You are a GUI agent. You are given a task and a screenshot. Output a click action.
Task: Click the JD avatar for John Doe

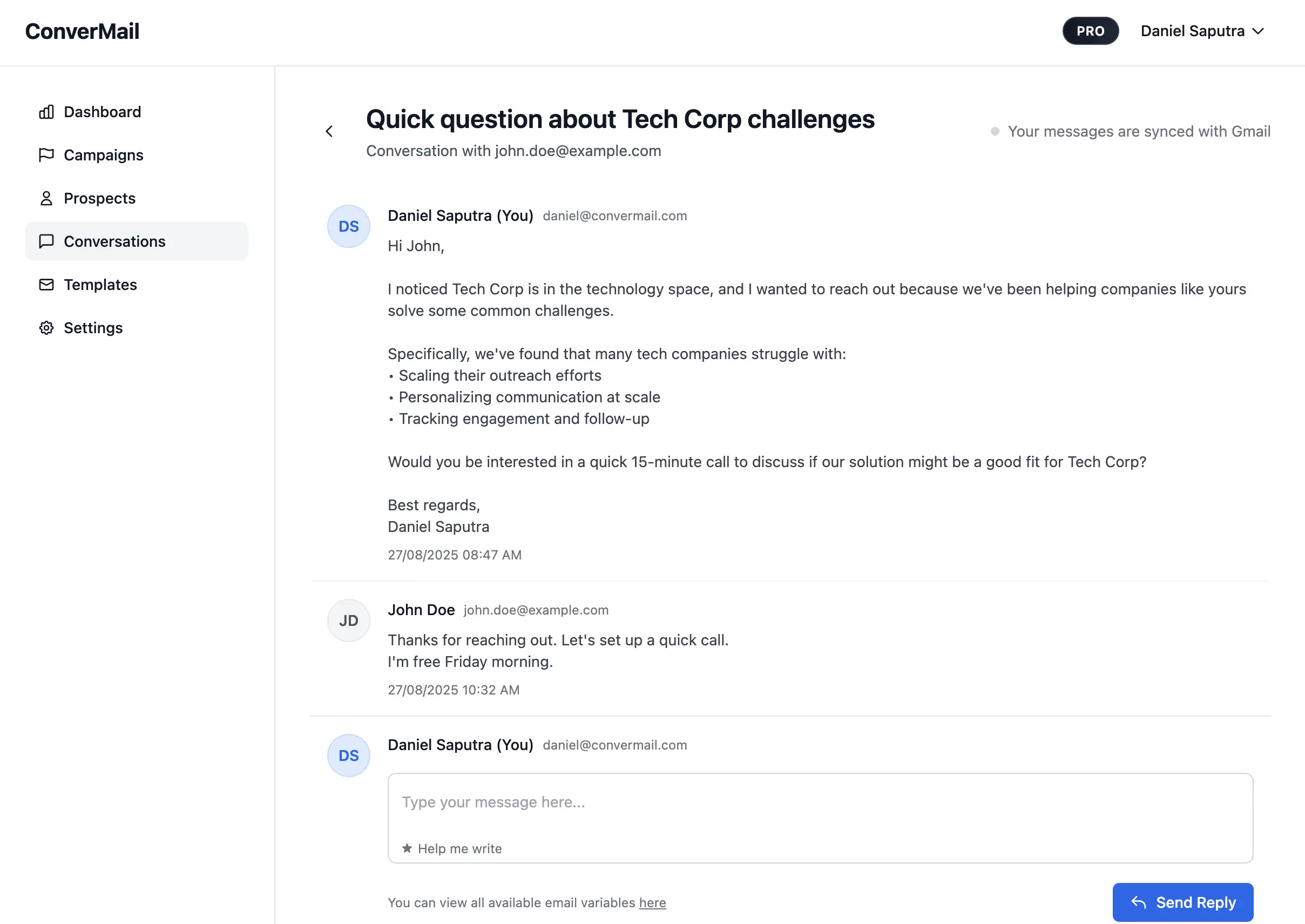point(349,620)
